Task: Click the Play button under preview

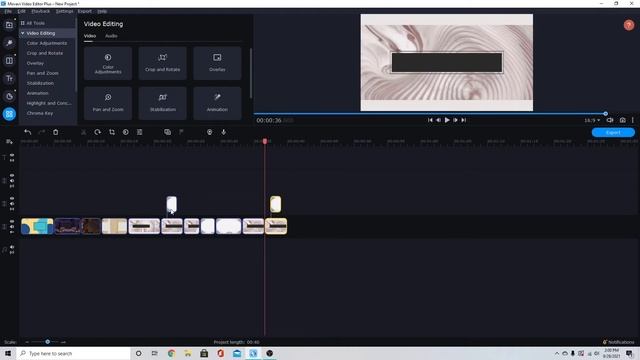Action: pos(447,120)
